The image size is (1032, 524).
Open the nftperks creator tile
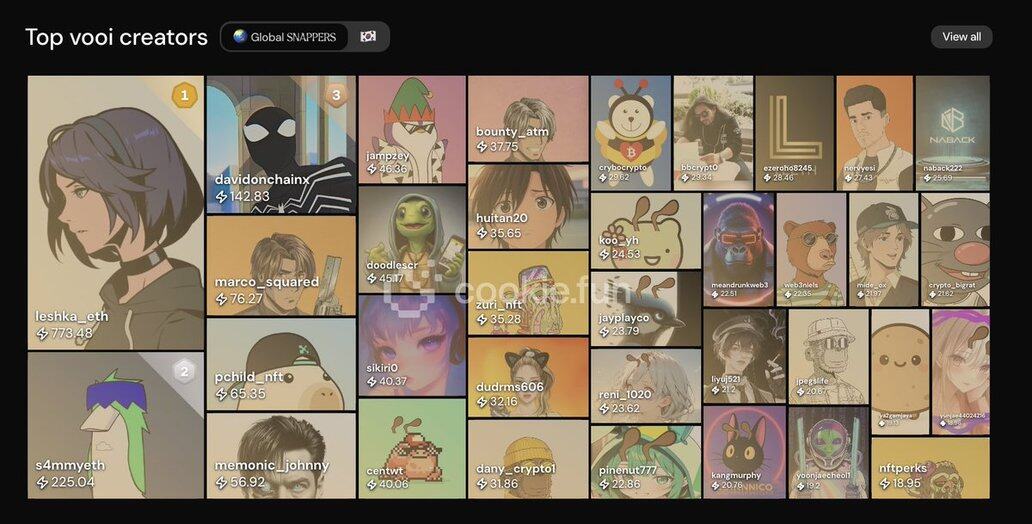[x=930, y=468]
